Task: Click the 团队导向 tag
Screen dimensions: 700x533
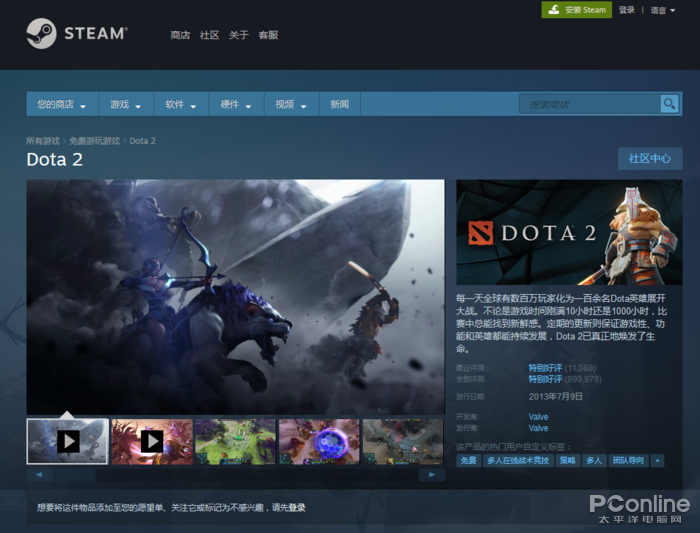Action: 628,461
